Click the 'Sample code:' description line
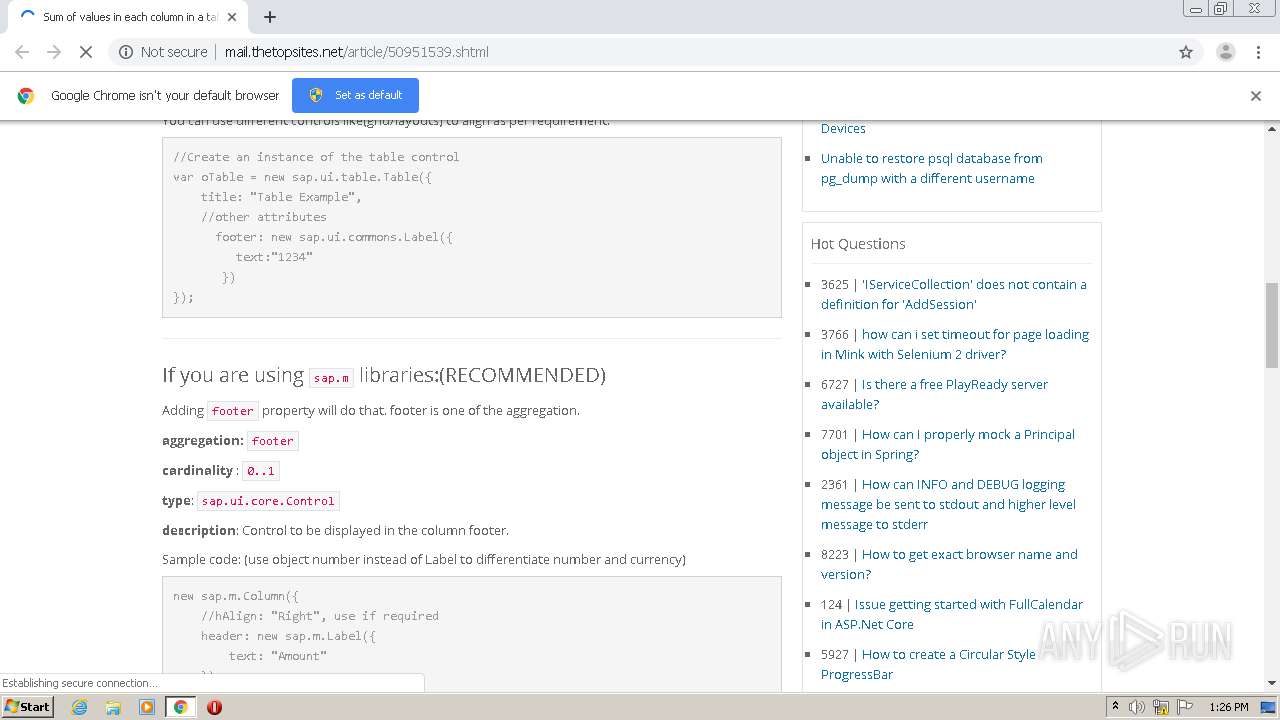The height and width of the screenshot is (720, 1280). (x=424, y=559)
